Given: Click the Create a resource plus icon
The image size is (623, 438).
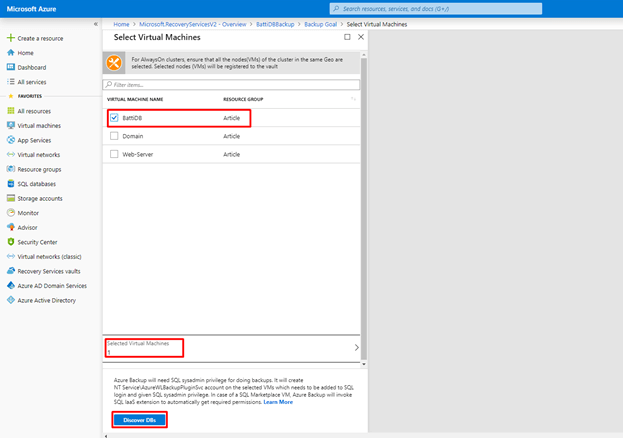Looking at the screenshot, I should pyautogui.click(x=11, y=38).
